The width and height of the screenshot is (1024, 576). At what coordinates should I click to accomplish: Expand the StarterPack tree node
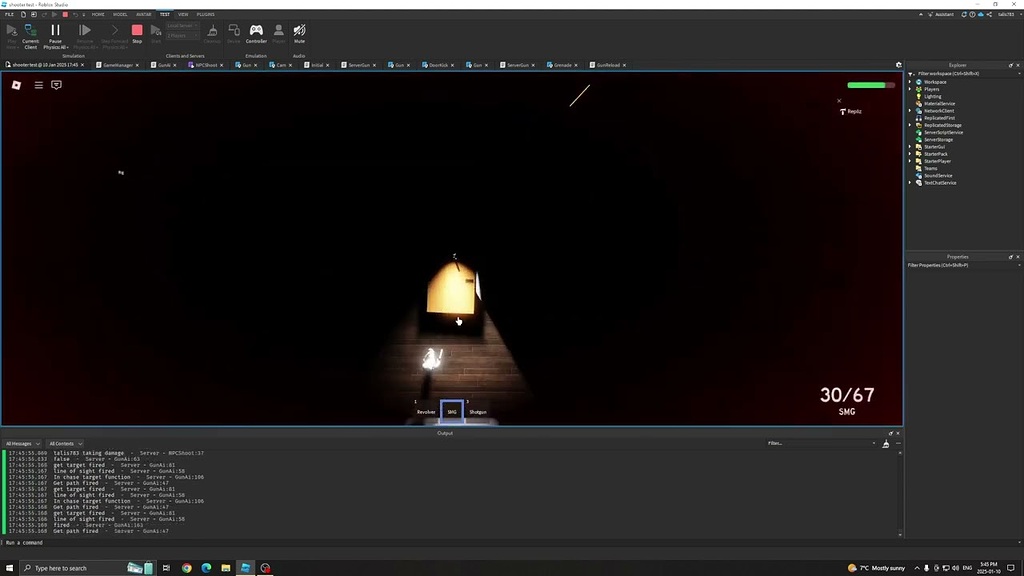[910, 154]
